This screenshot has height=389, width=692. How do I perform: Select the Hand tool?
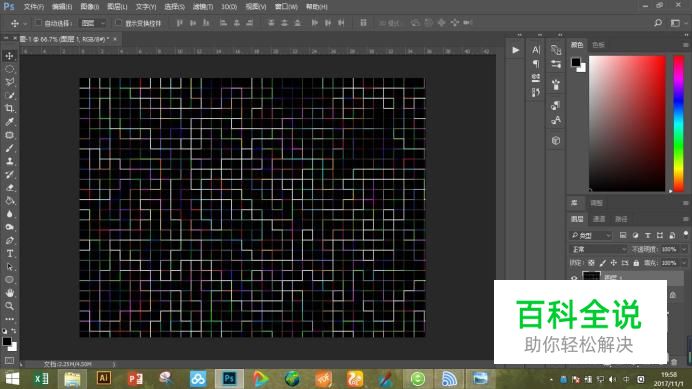9,293
